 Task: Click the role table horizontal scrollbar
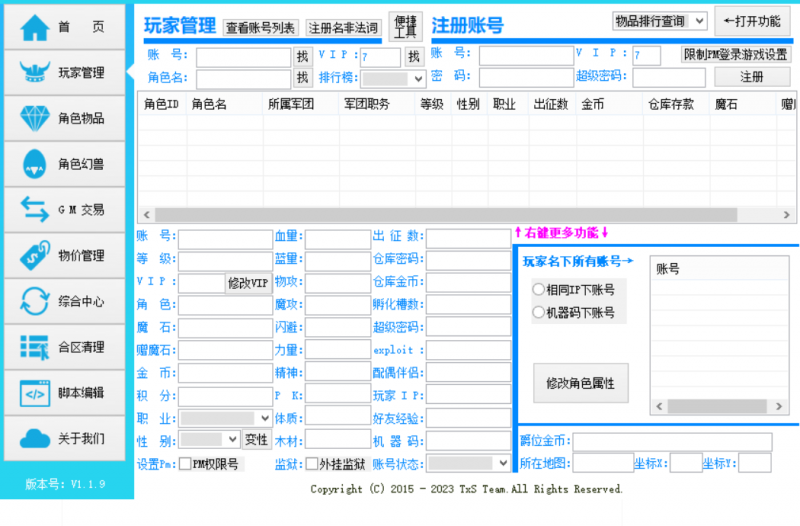coord(446,215)
